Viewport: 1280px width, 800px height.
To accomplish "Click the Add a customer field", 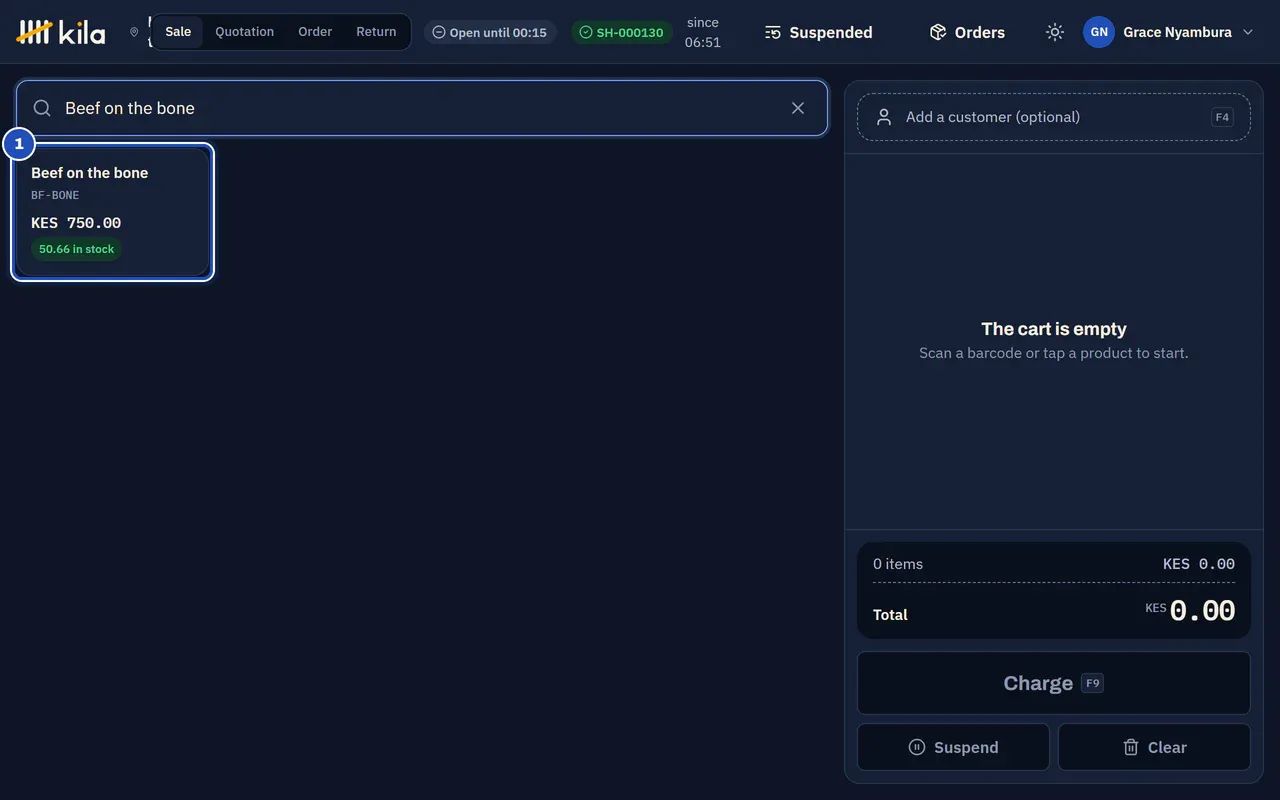I will (1054, 117).
